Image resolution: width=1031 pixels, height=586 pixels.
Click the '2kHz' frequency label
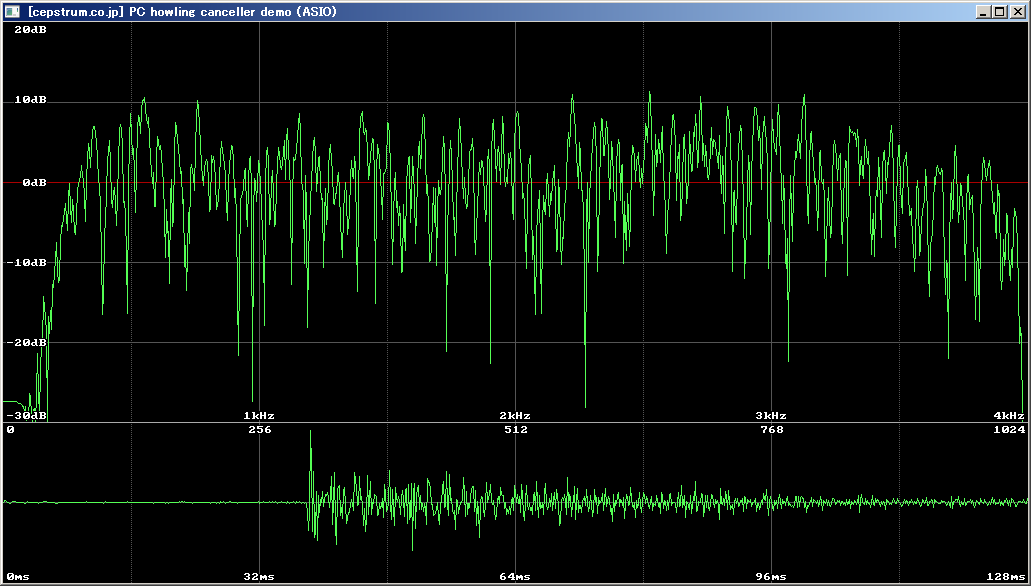(515, 416)
